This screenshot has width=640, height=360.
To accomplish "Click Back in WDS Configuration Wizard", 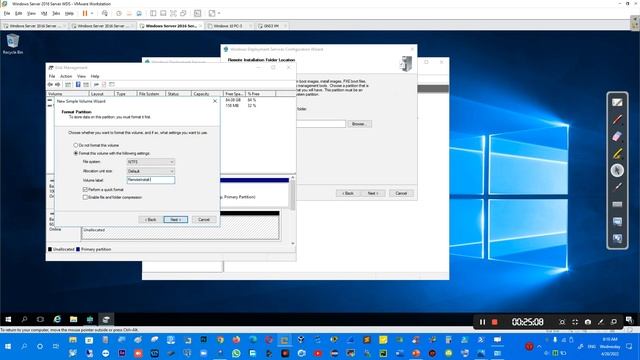I will [x=348, y=193].
